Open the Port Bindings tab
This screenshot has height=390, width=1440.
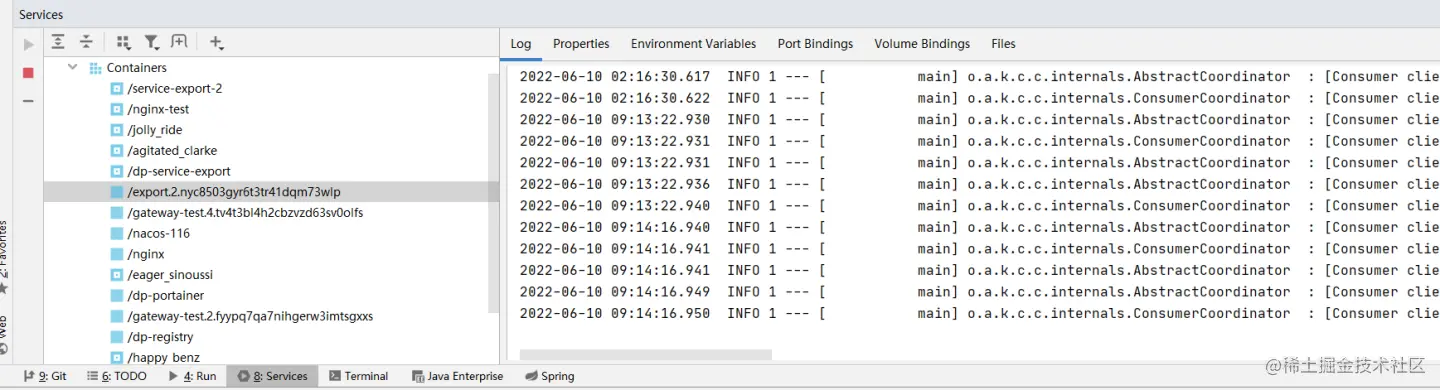[815, 44]
